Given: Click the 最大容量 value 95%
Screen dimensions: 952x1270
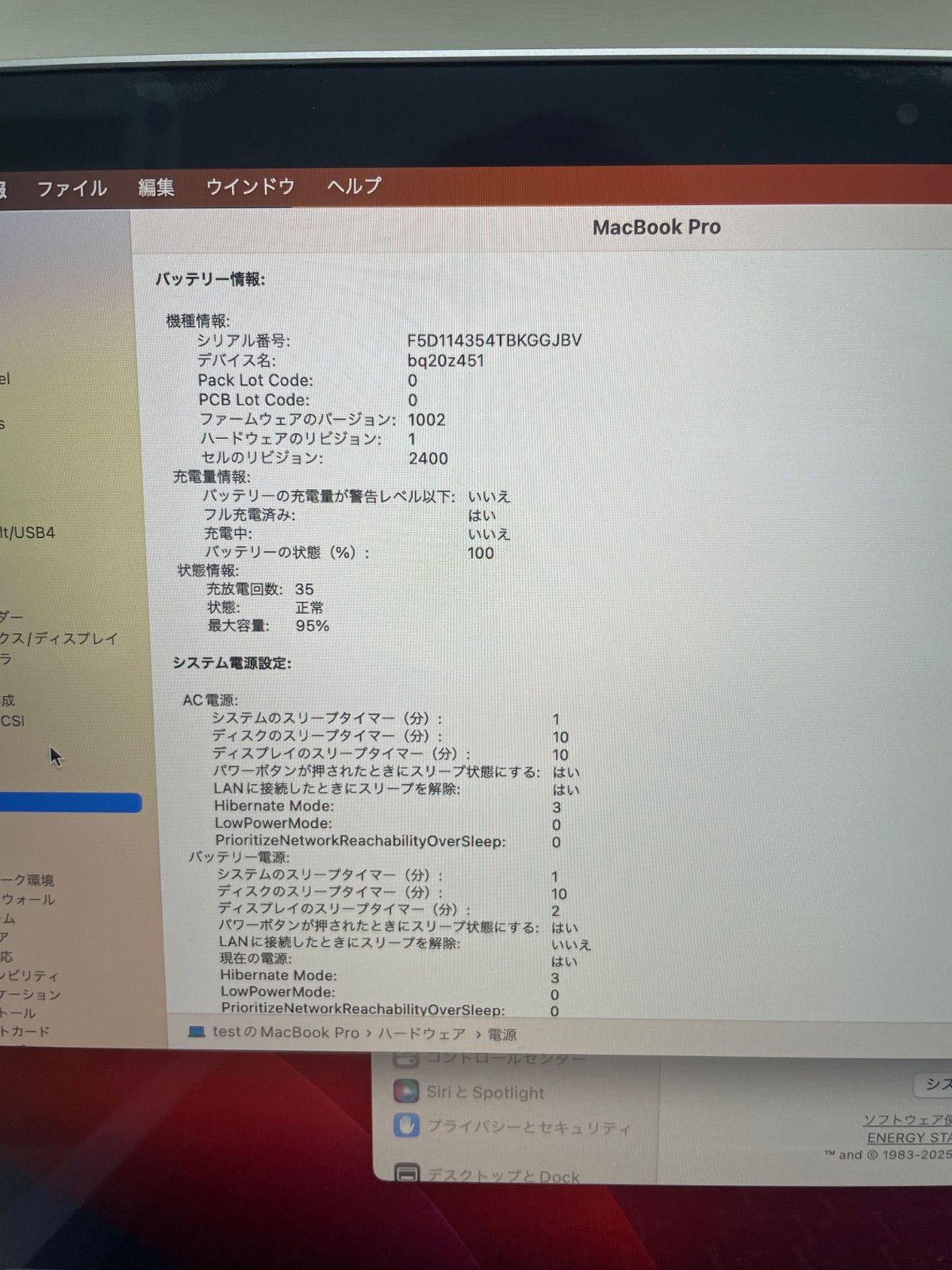Looking at the screenshot, I should pos(313,625).
